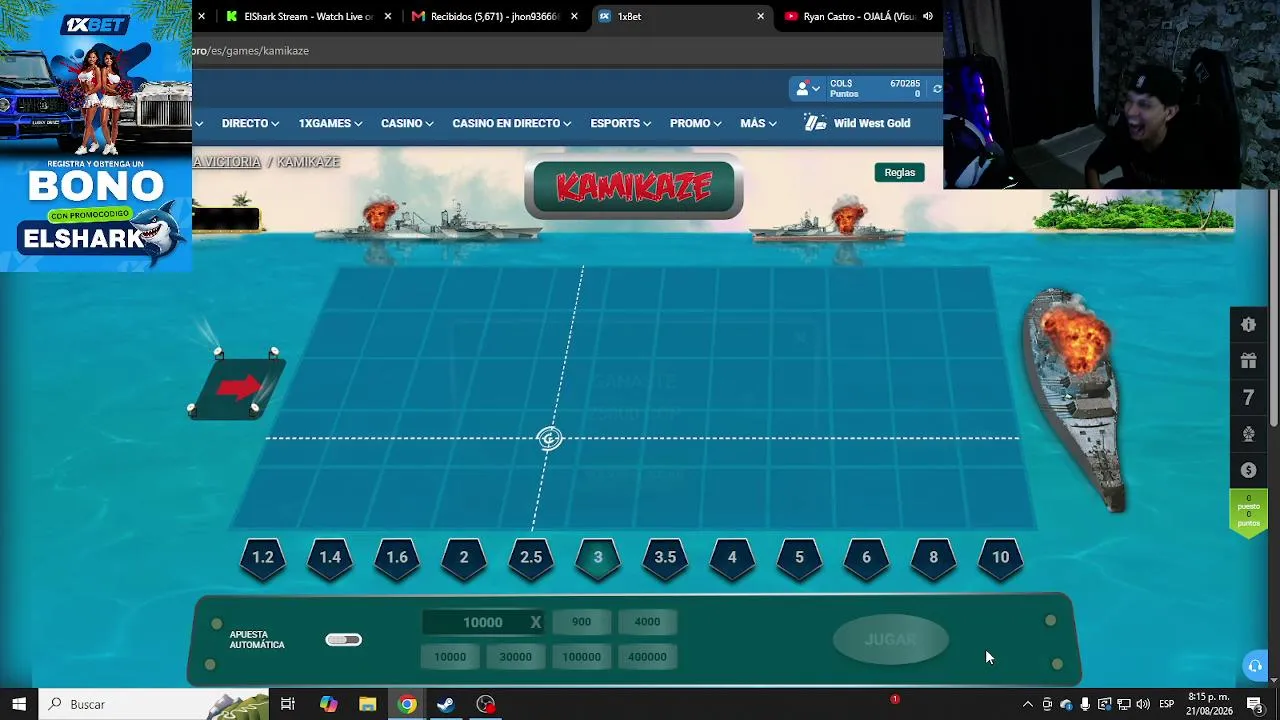
Task: Open OBS Studio from the taskbar
Action: pos(486,704)
